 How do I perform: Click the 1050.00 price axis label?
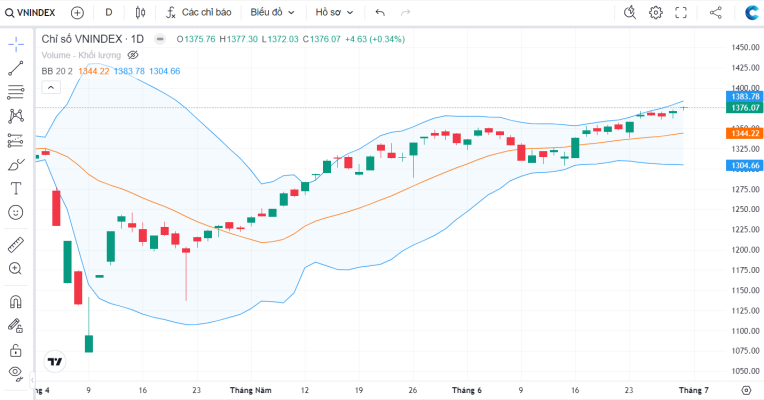click(x=745, y=371)
